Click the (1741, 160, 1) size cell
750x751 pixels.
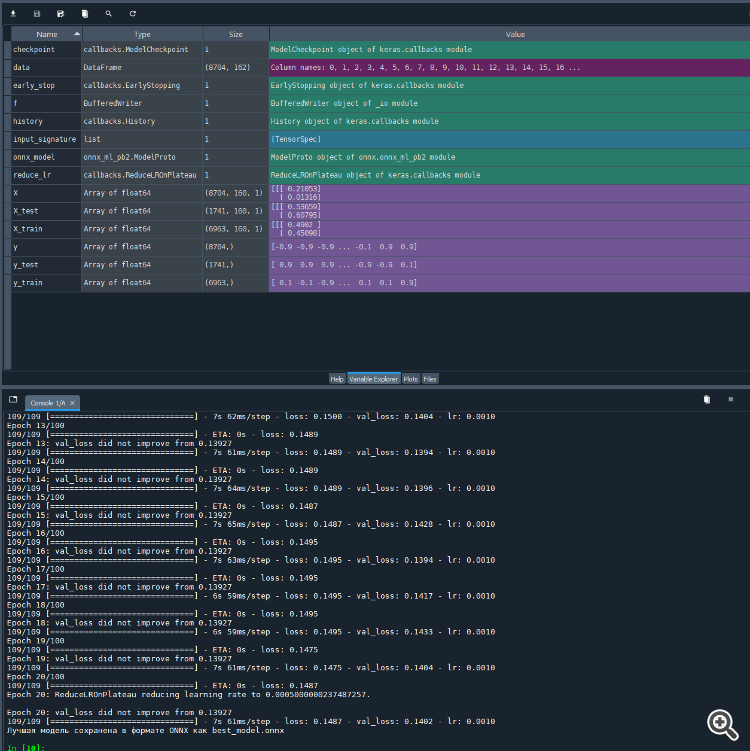(x=236, y=211)
